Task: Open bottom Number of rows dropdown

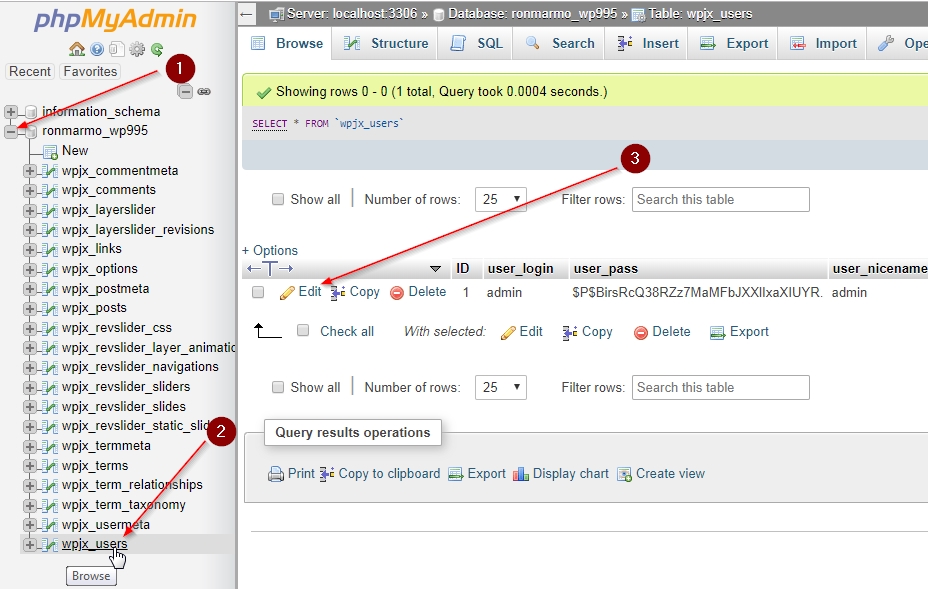Action: pyautogui.click(x=501, y=387)
